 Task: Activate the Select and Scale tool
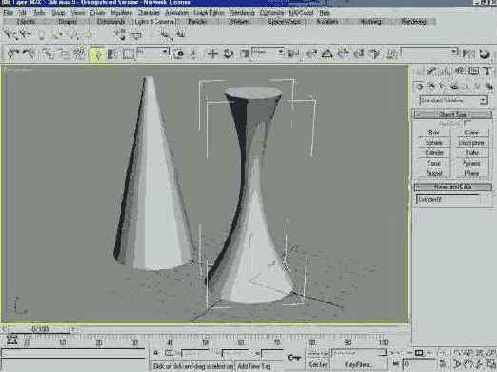click(244, 53)
